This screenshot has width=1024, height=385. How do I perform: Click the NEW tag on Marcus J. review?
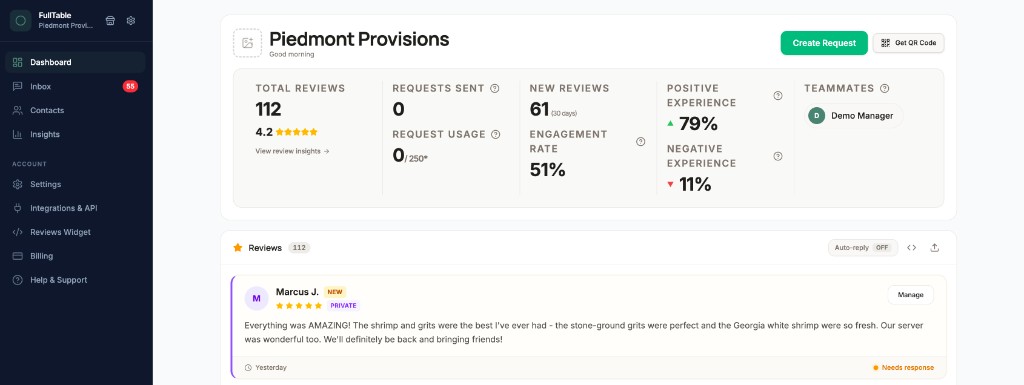[335, 292]
